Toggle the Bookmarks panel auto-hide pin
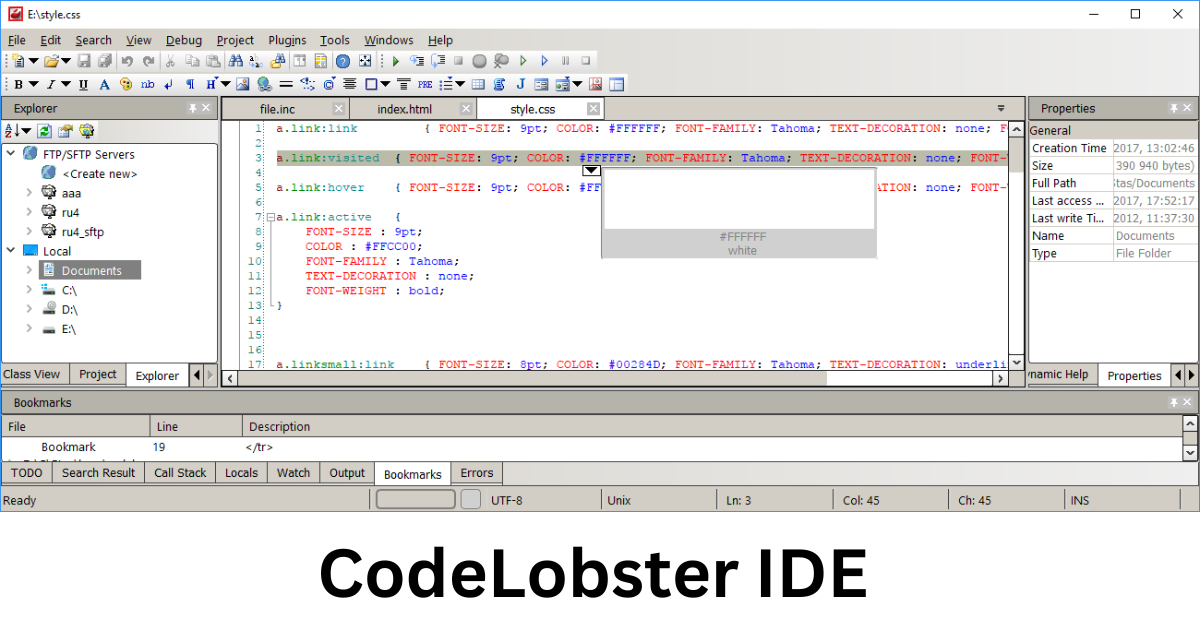This screenshot has width=1200, height=628. (x=1173, y=402)
